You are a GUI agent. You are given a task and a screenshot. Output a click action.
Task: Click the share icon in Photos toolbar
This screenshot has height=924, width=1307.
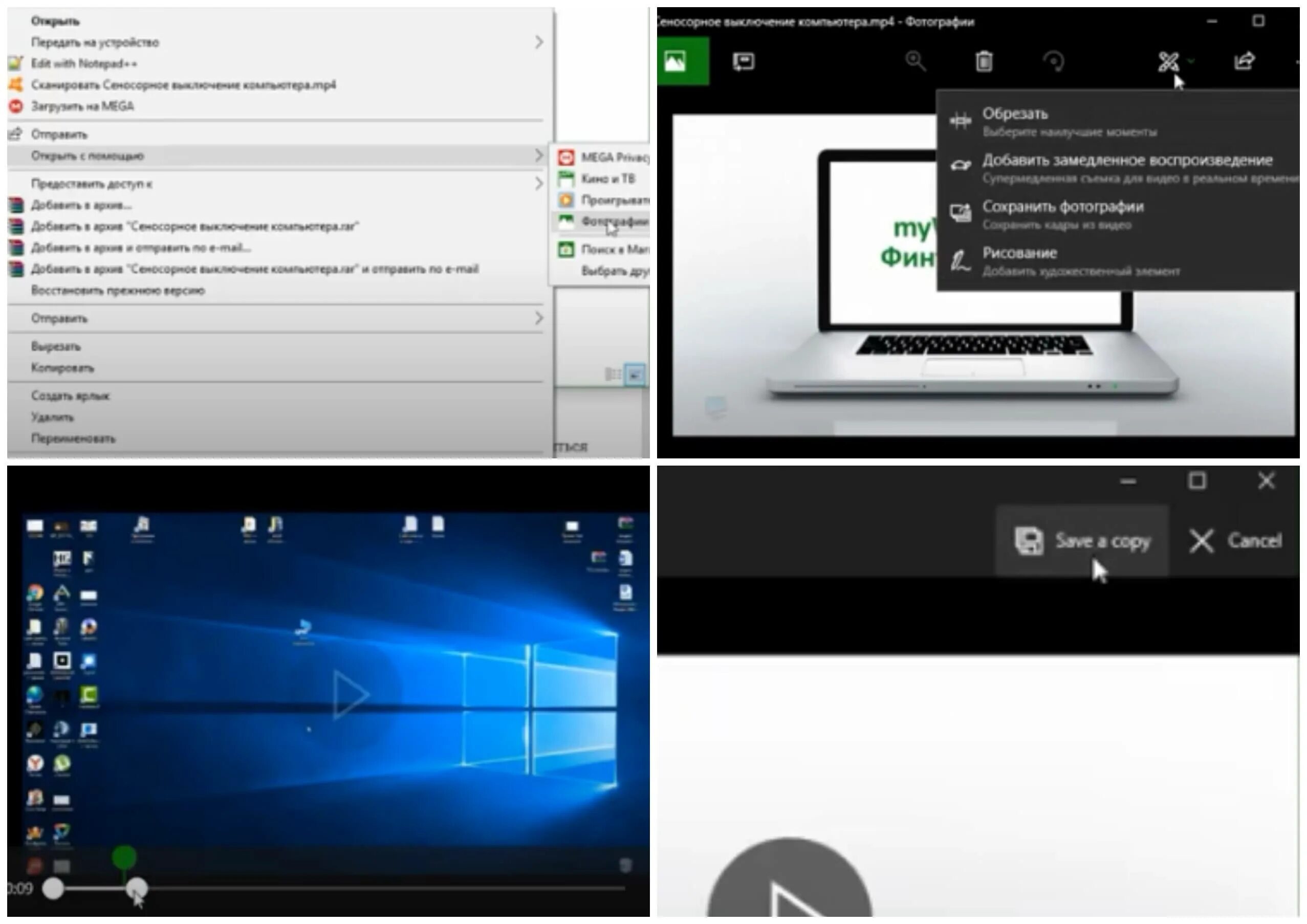pos(1244,61)
